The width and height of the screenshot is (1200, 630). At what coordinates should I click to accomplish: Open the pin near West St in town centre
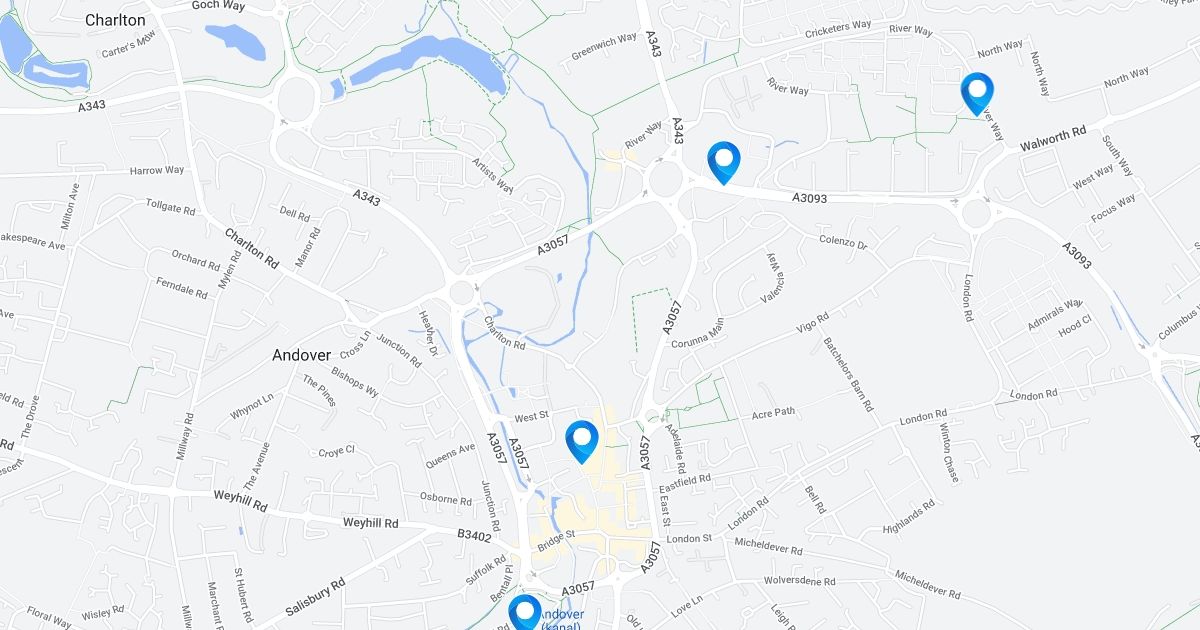click(581, 442)
